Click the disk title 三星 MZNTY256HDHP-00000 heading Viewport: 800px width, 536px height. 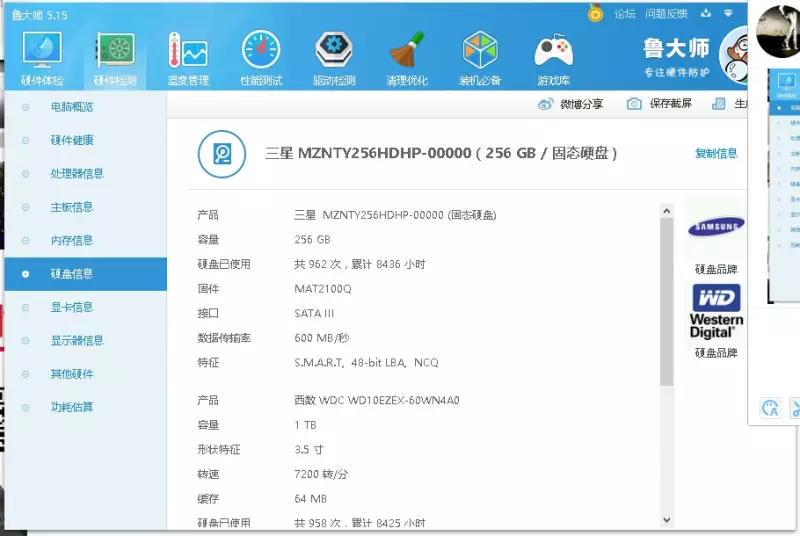pos(441,153)
